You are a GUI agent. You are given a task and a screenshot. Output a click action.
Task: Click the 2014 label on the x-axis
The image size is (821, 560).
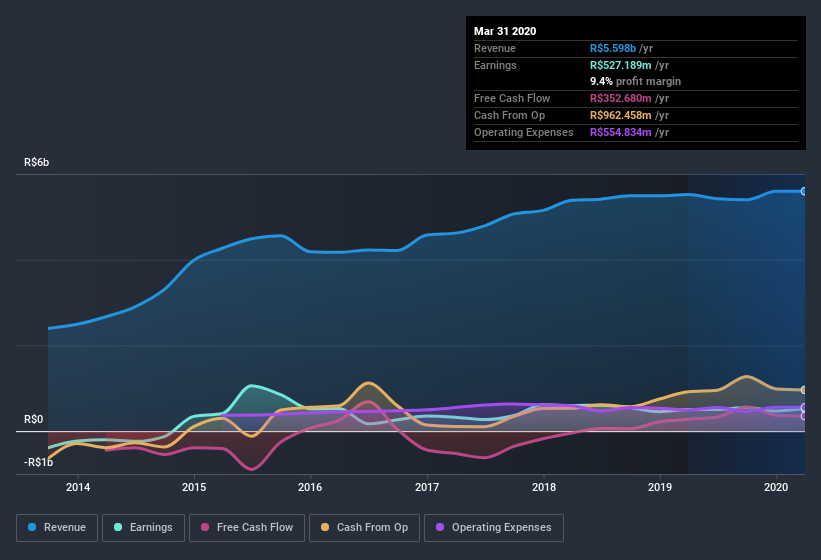(x=78, y=487)
